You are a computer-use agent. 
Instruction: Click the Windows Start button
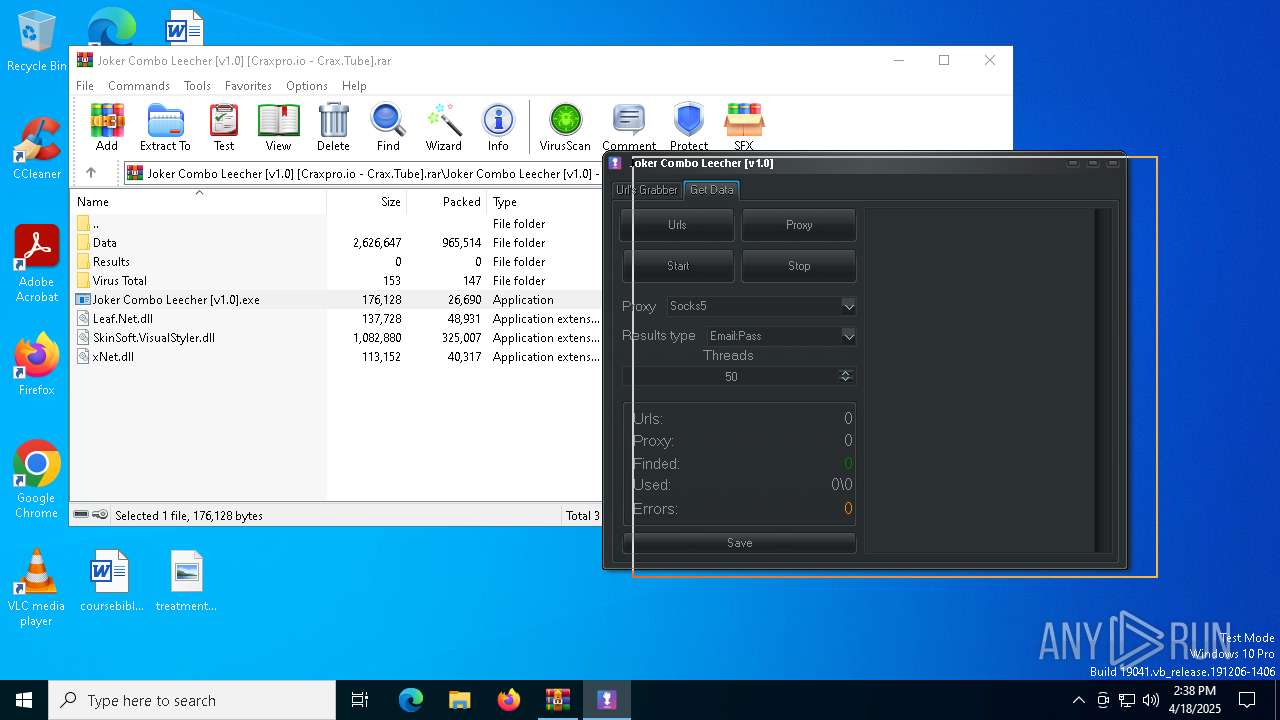[x=24, y=700]
